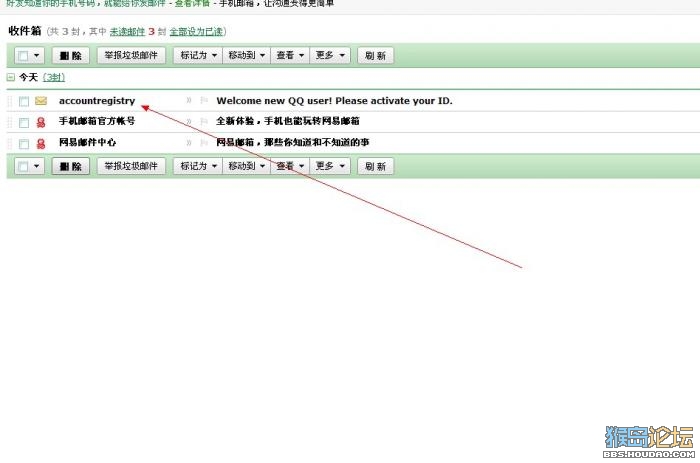Click the 收件箱 heading

click(25, 31)
